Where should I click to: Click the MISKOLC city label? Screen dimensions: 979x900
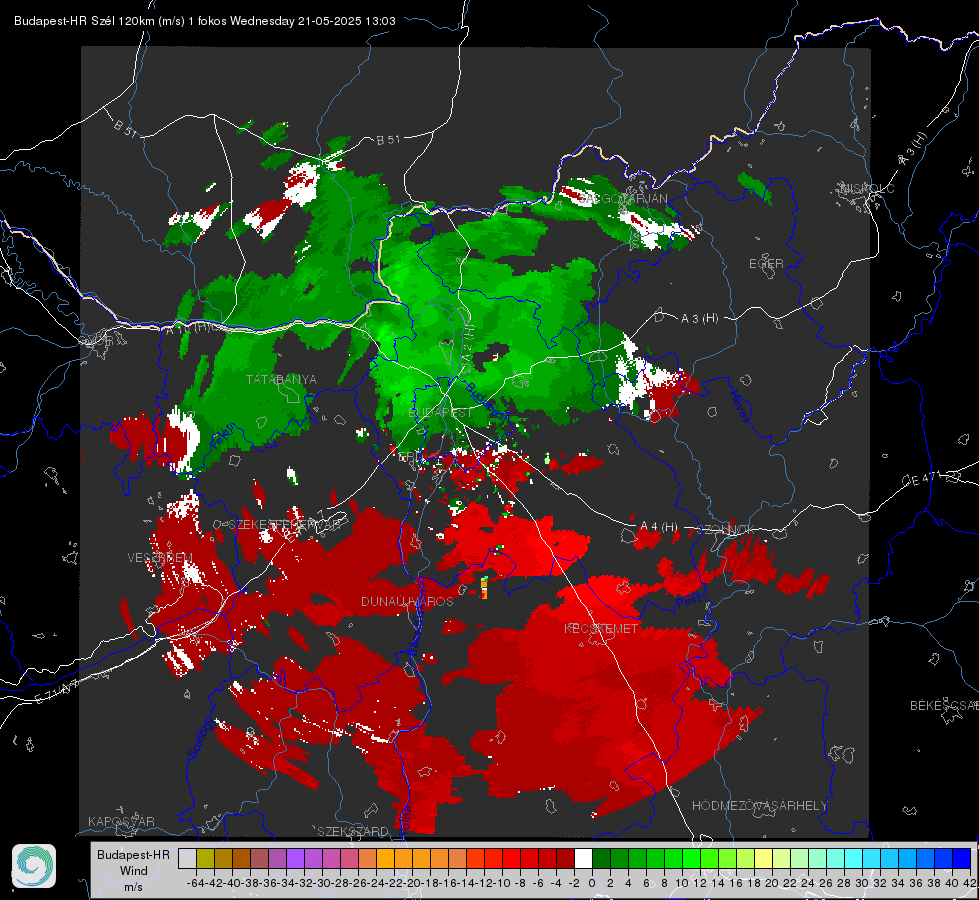867,189
